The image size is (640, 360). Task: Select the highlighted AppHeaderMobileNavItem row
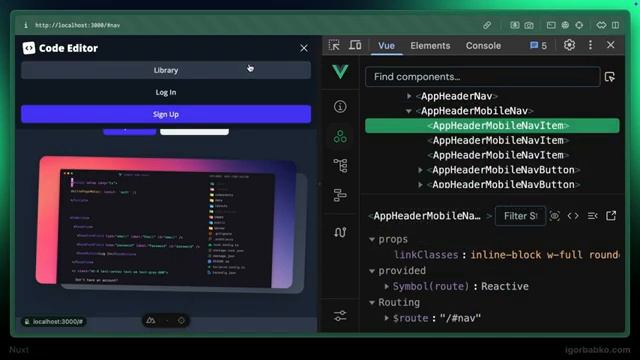(492, 126)
